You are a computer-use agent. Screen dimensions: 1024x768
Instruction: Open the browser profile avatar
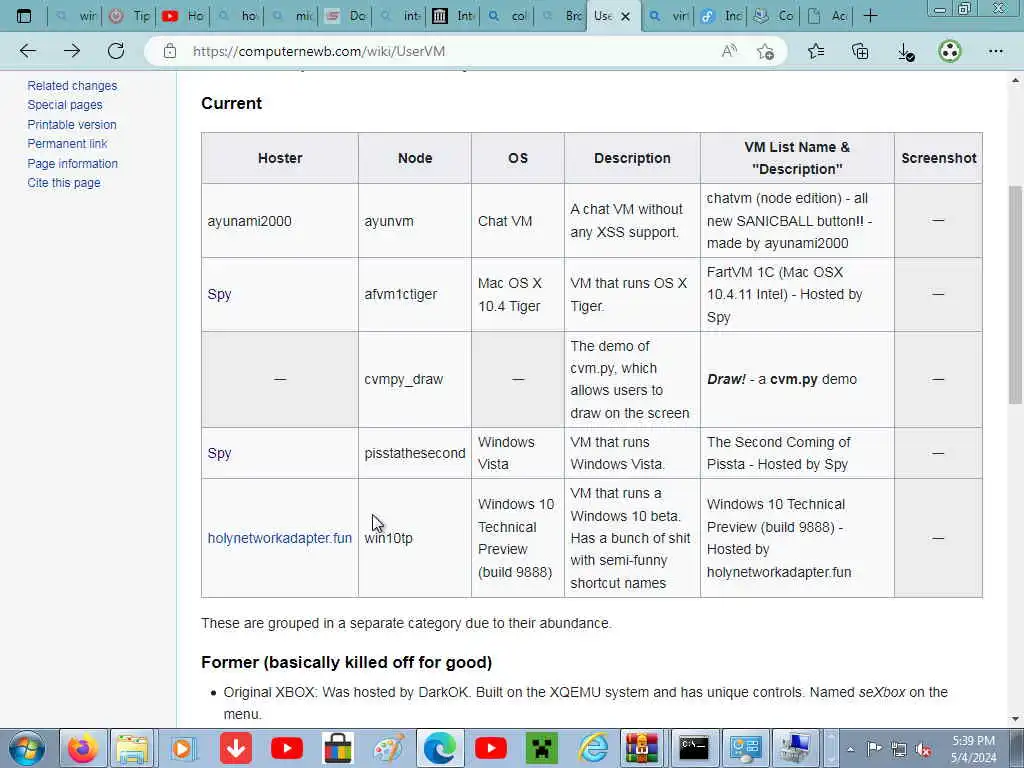coord(950,51)
